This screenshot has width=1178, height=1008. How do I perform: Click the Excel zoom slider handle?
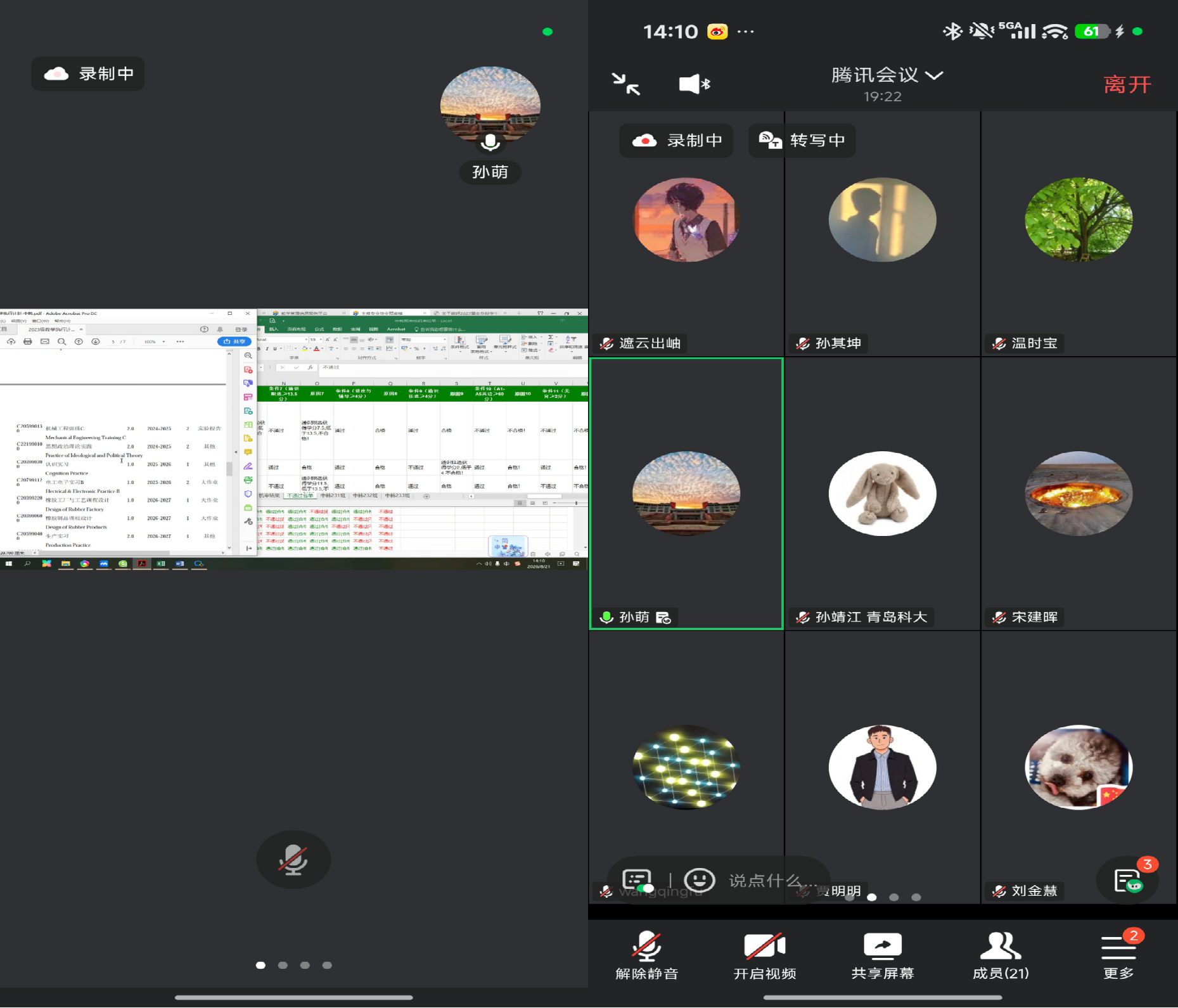[x=576, y=503]
